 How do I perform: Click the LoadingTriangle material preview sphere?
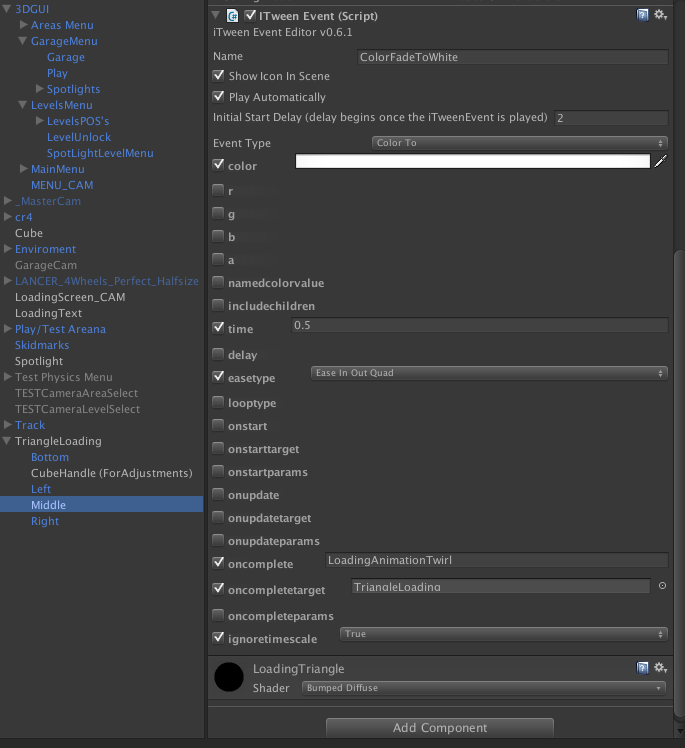tap(229, 677)
